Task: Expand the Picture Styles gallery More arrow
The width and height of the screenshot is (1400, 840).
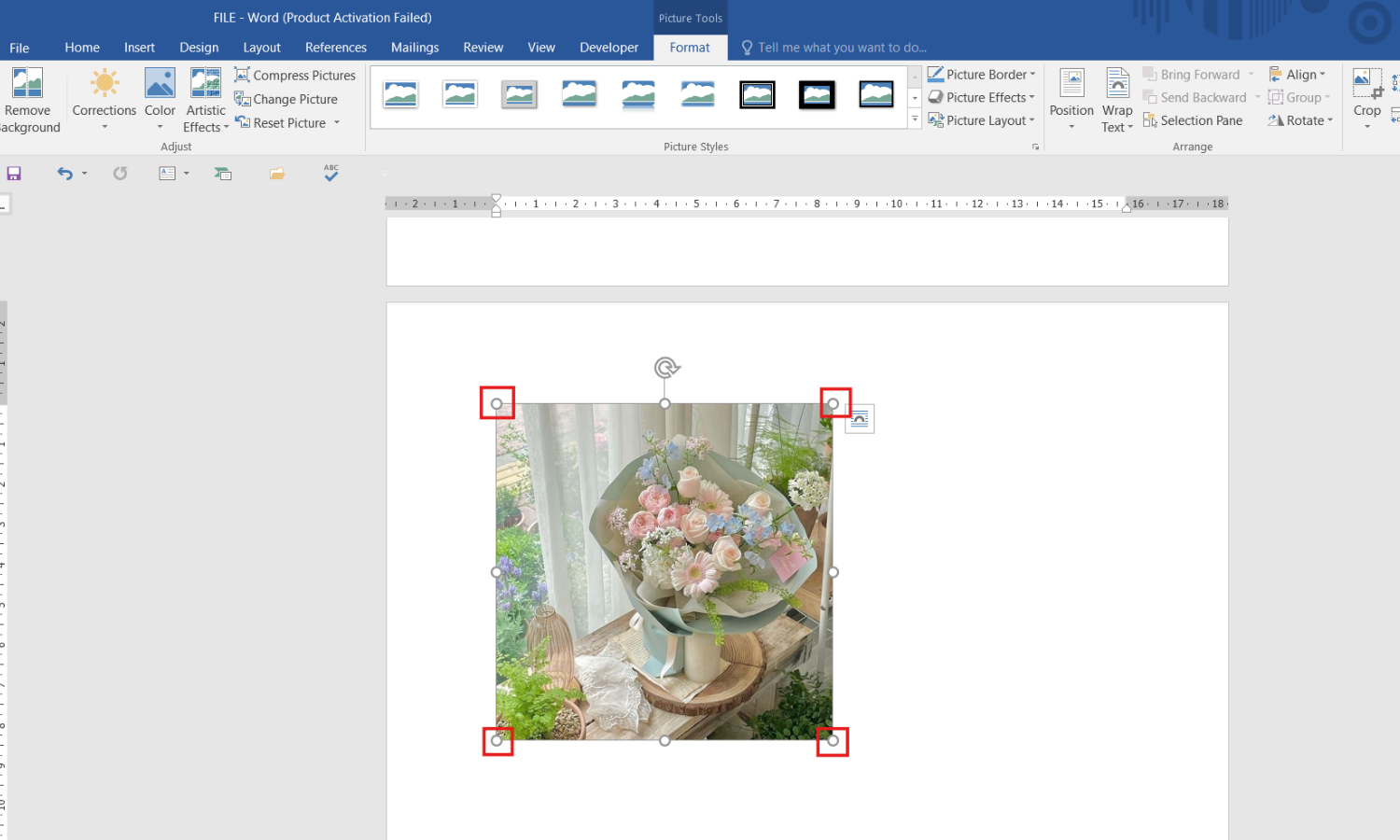Action: coord(915,119)
